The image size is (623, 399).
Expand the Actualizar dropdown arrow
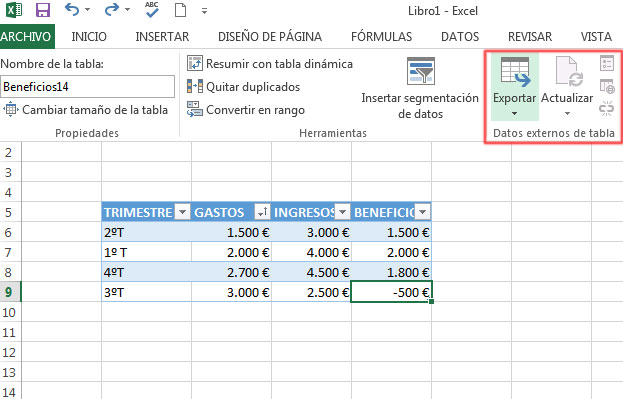(567, 114)
